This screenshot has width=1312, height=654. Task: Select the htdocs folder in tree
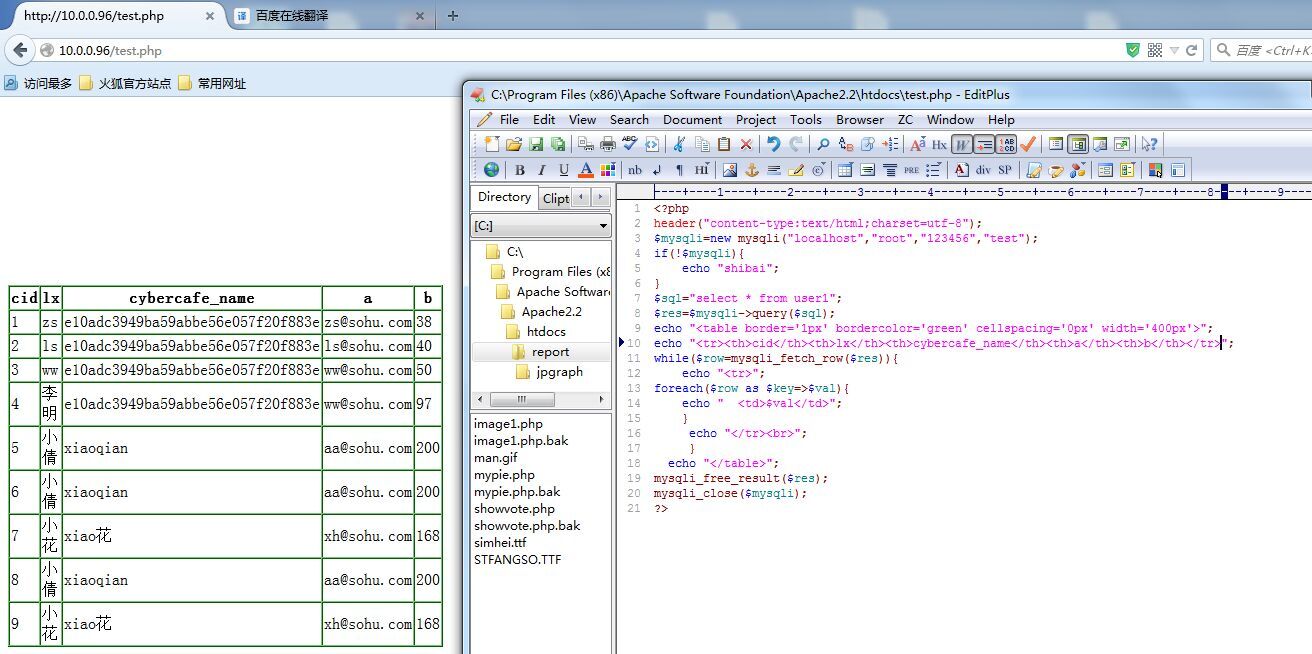(546, 331)
